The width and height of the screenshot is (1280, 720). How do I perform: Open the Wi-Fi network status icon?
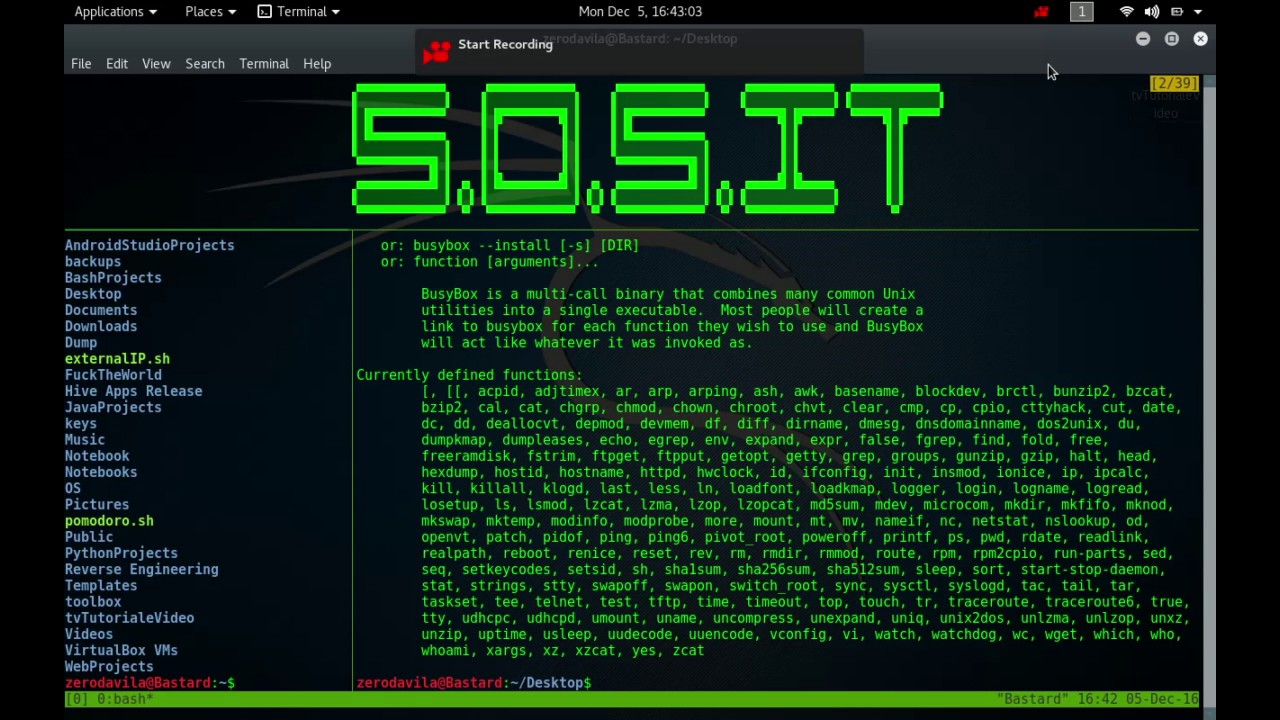[1127, 11]
